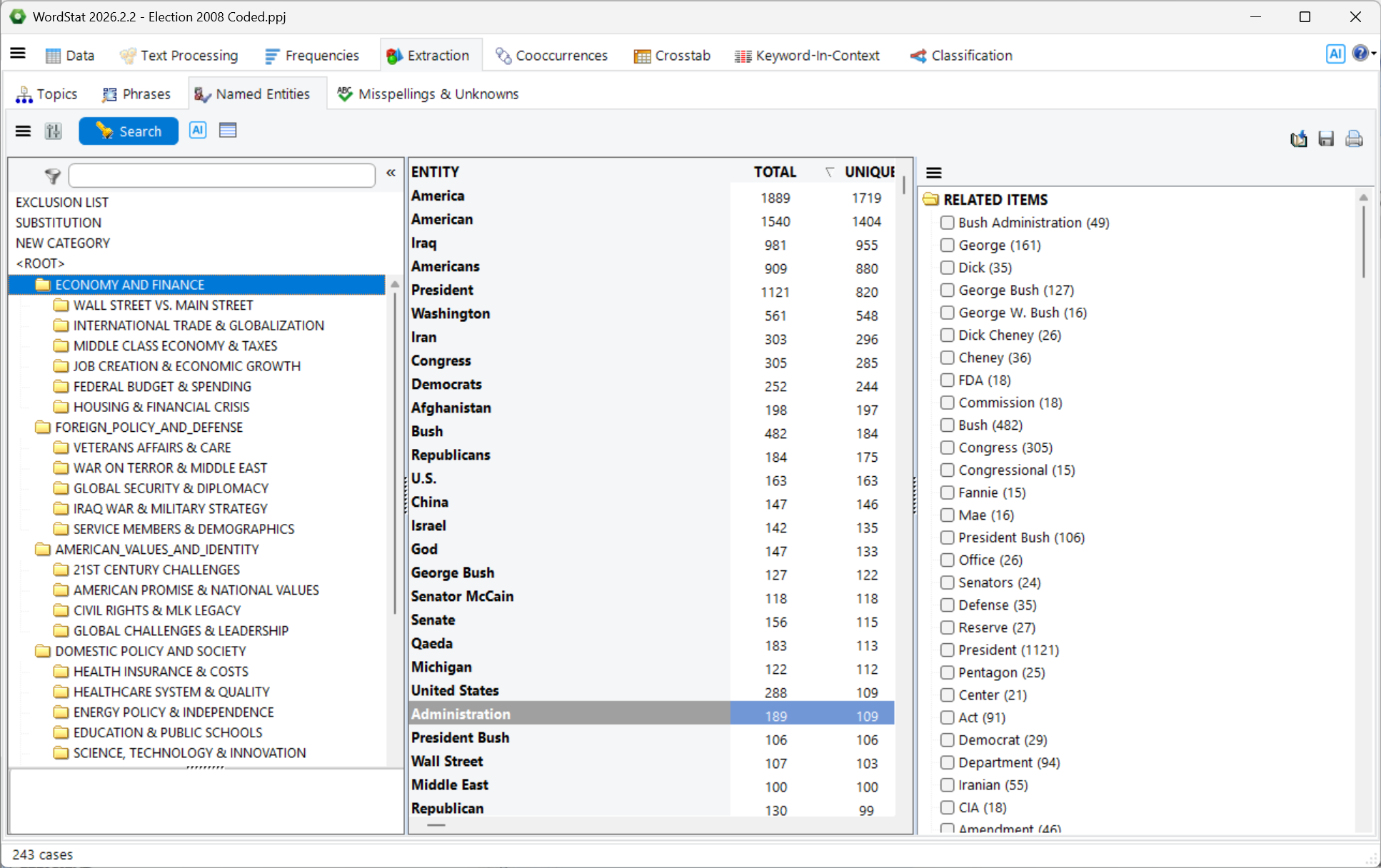Sort by the TOTAL column header
The width and height of the screenshot is (1381, 868).
[775, 172]
